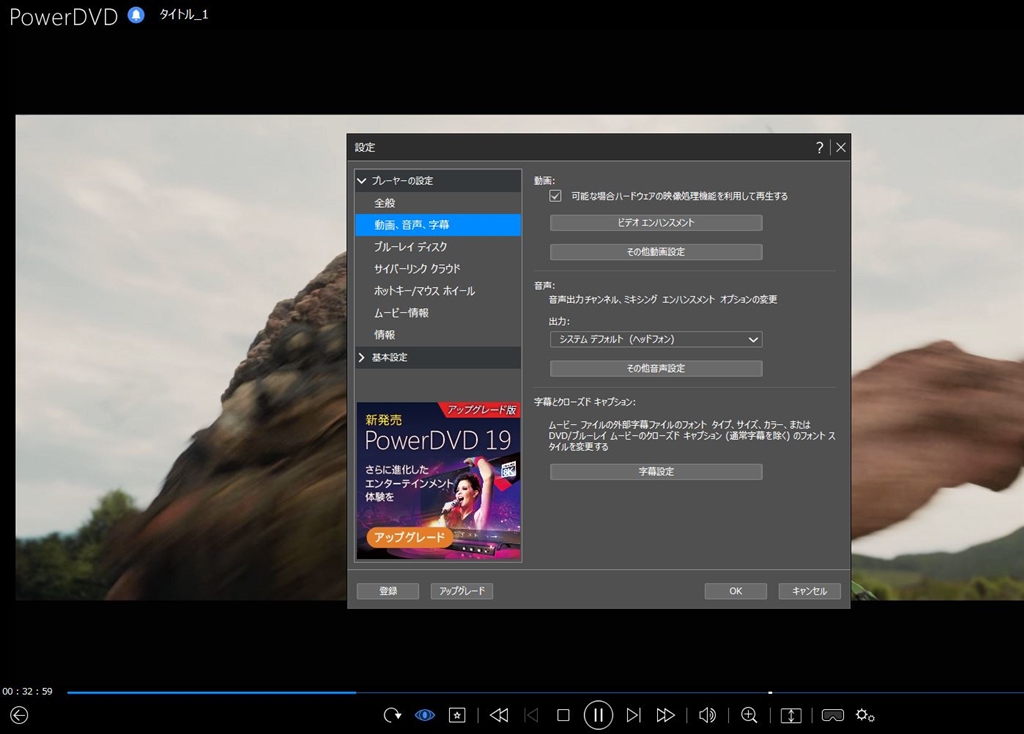Open the settings gears icon
This screenshot has height=734, width=1024.
(x=865, y=715)
